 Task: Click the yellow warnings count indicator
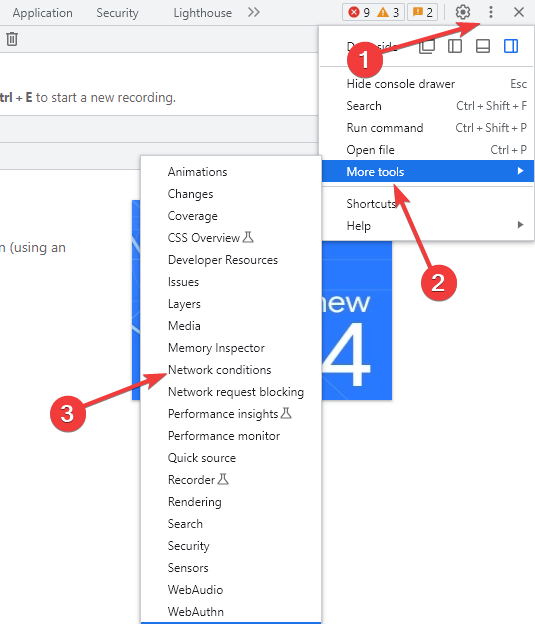click(388, 12)
